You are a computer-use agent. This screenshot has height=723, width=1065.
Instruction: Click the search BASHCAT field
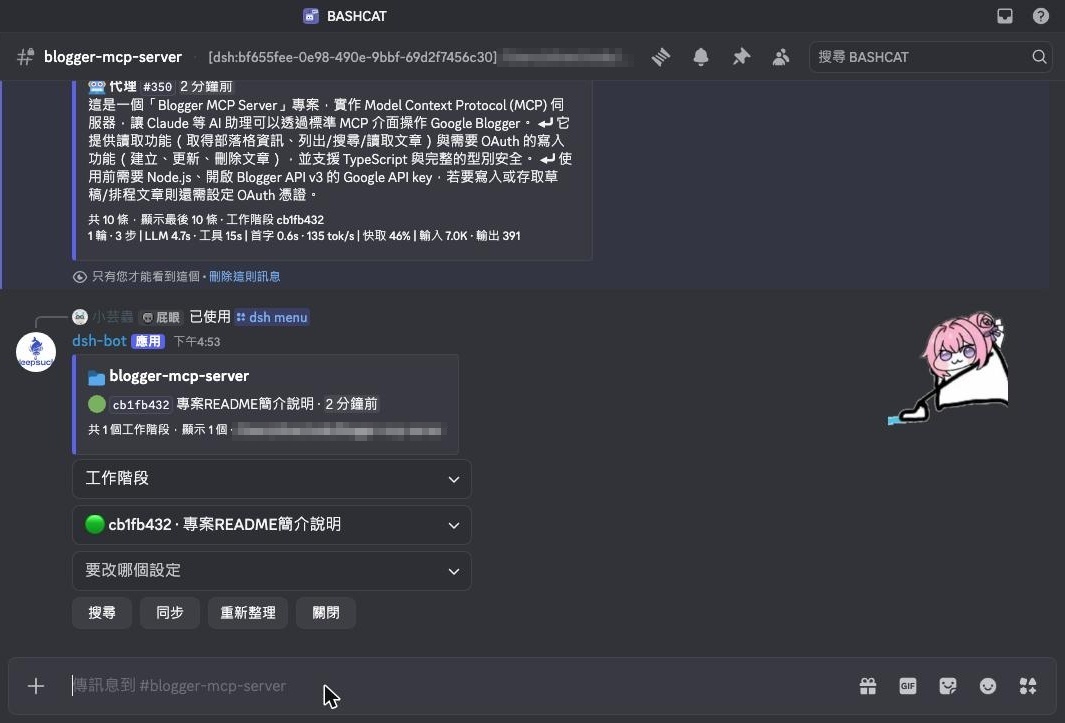(931, 57)
